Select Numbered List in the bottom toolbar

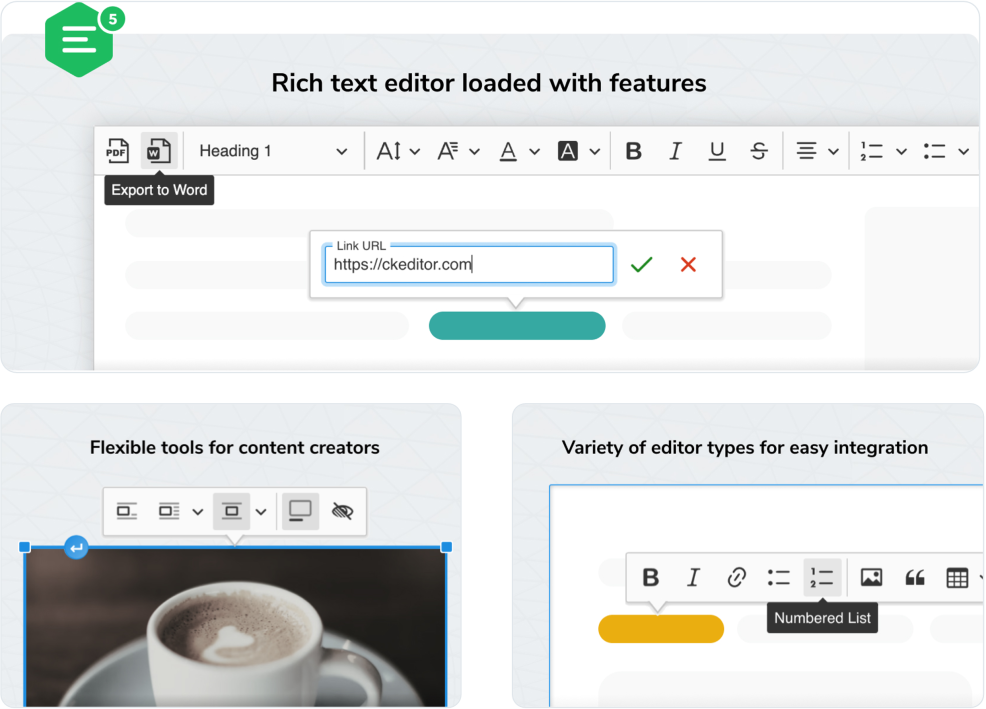821,577
